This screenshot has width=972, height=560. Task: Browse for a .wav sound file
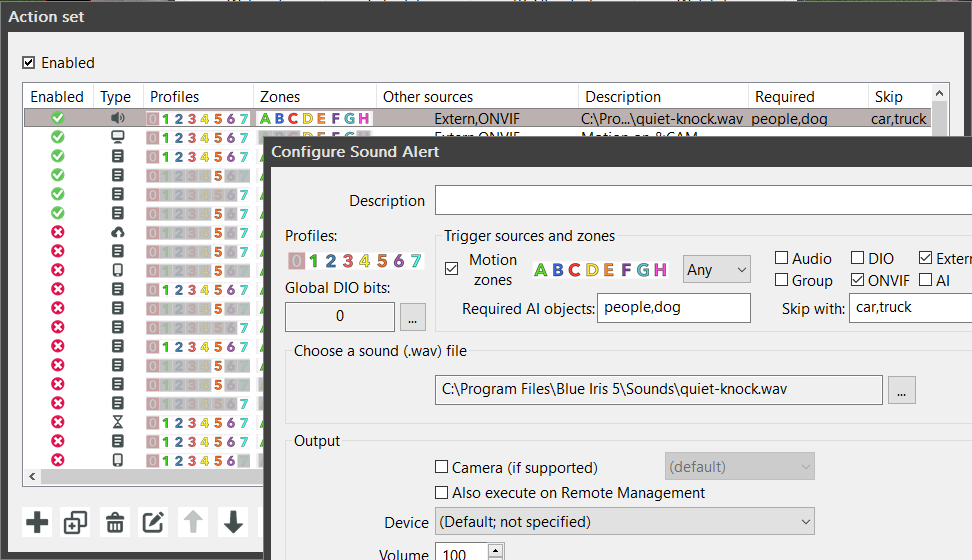tap(901, 390)
